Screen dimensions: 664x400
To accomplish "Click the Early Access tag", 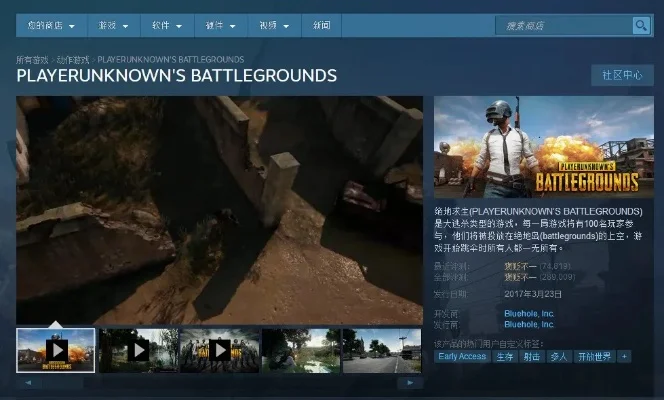I will tap(462, 356).
